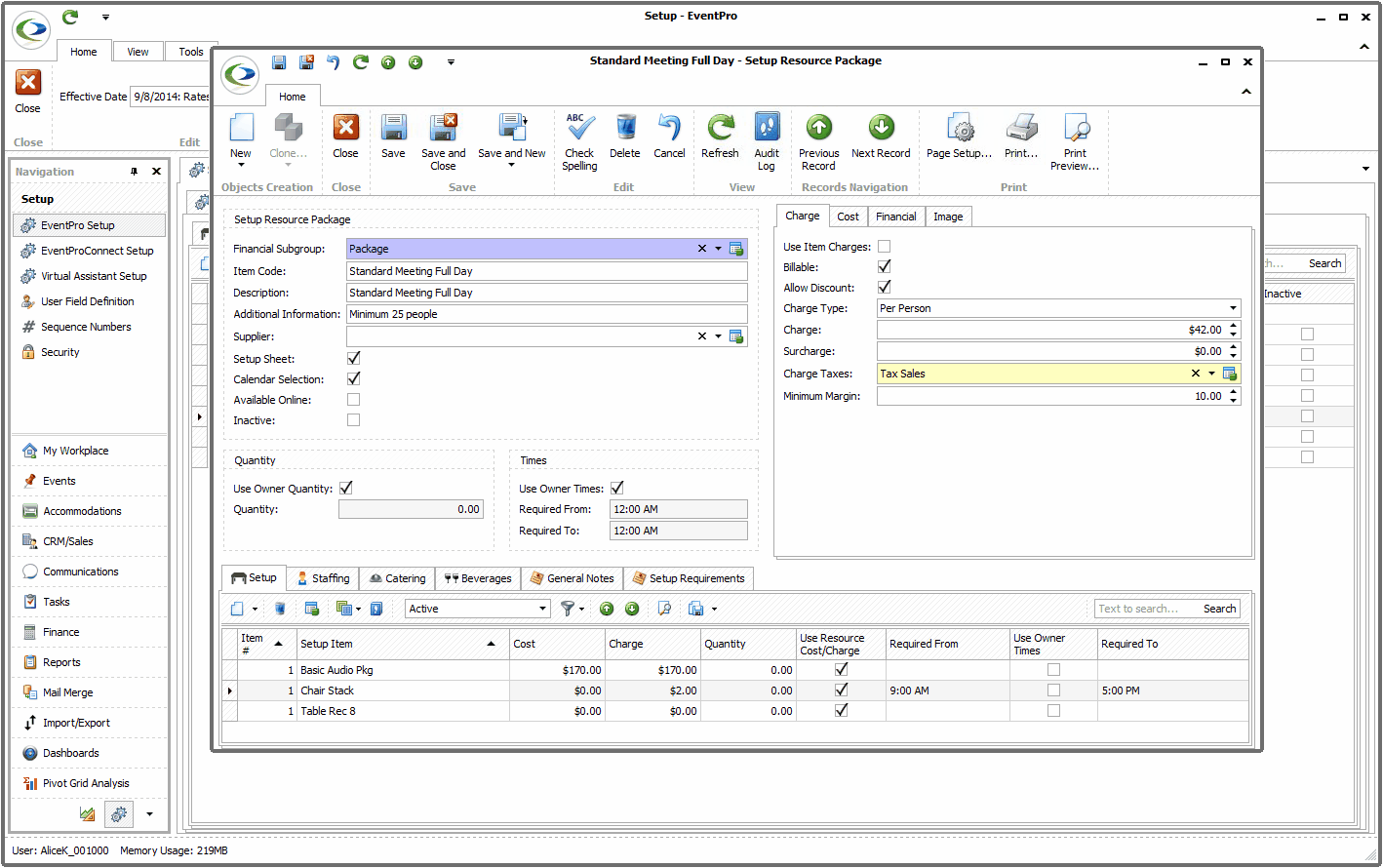Expand the Financial Subgroup dropdown arrow
The image size is (1383, 868).
click(719, 249)
